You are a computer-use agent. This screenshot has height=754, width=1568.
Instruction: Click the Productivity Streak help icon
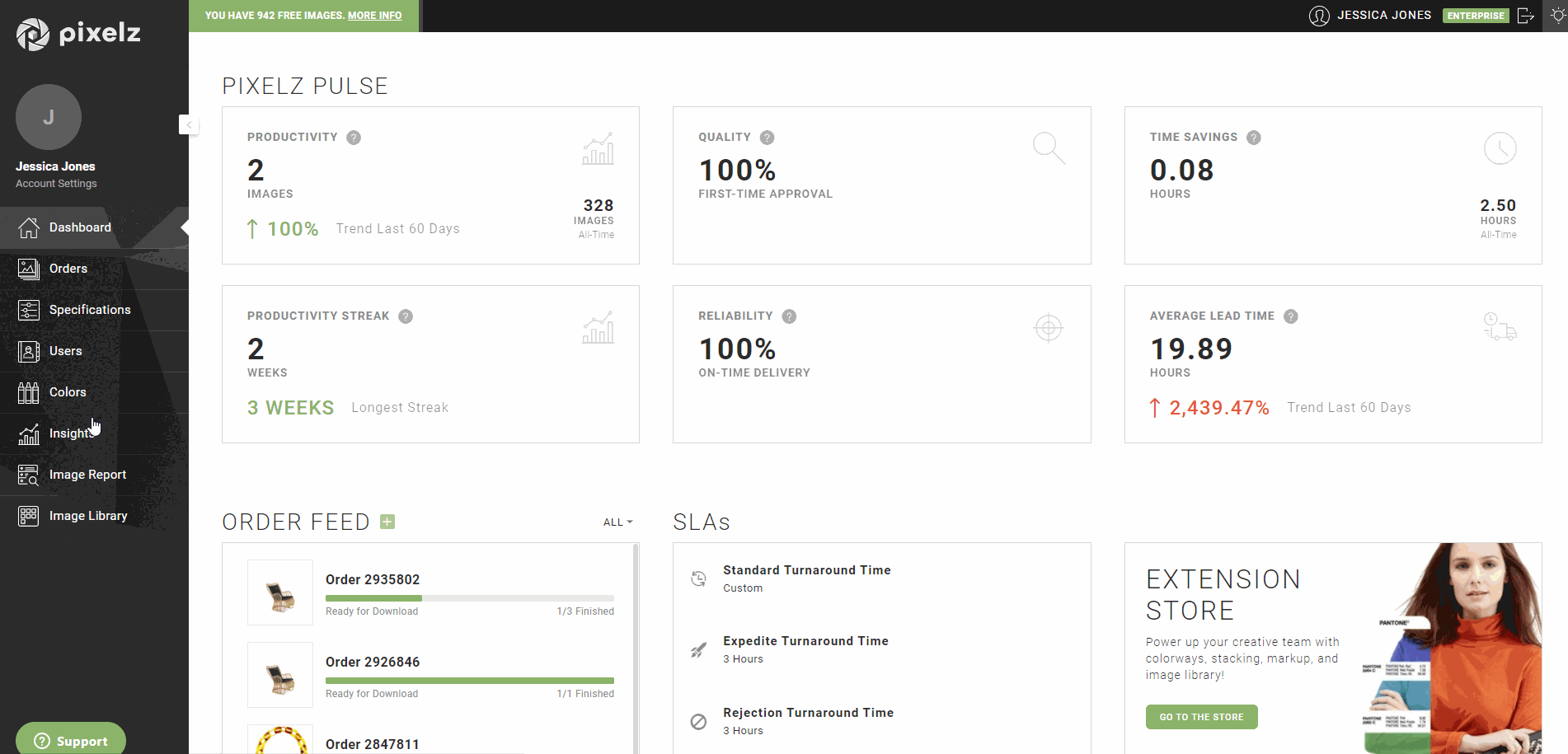point(406,316)
